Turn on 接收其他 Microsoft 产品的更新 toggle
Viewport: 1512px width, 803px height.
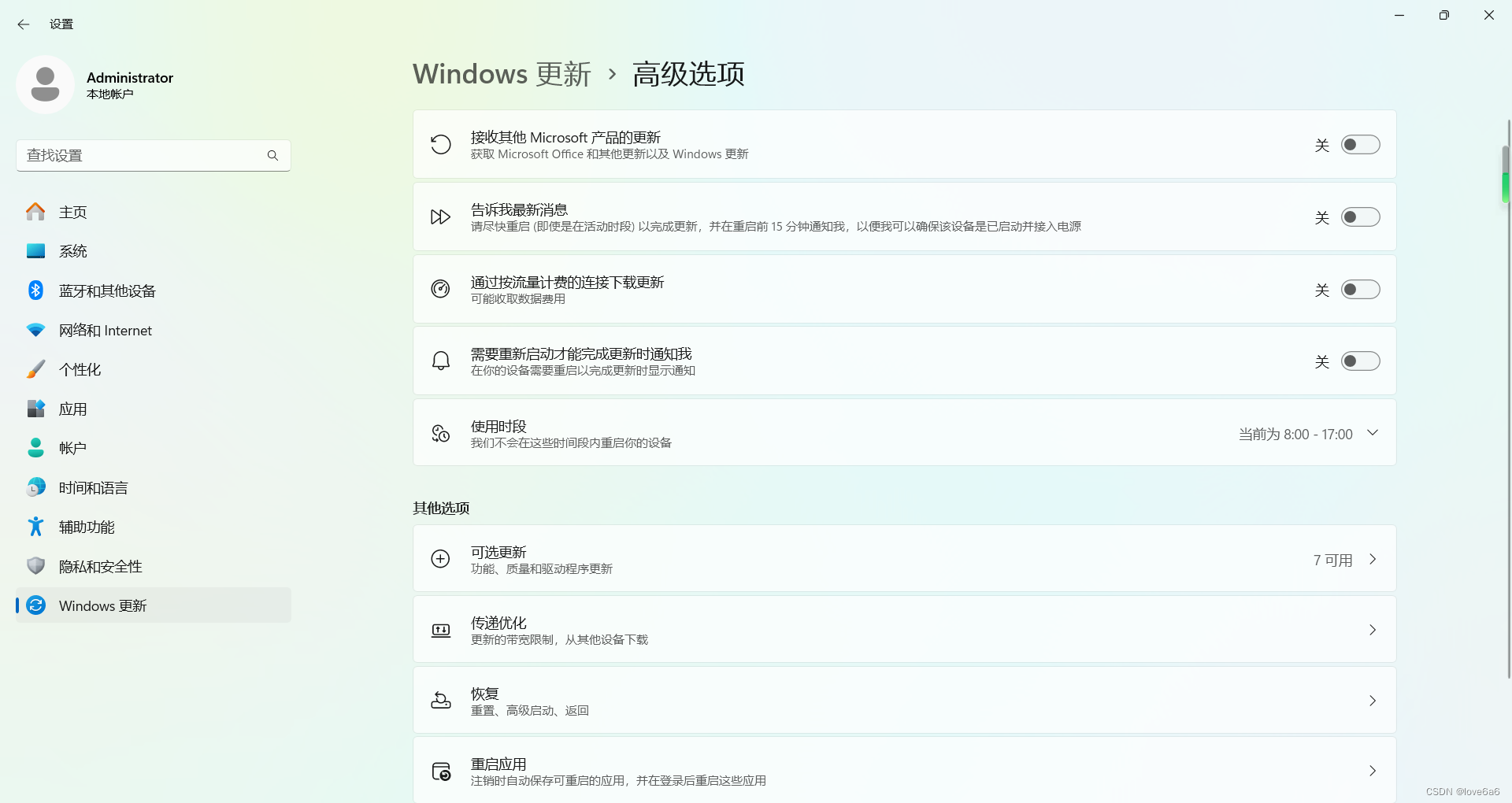coord(1361,145)
